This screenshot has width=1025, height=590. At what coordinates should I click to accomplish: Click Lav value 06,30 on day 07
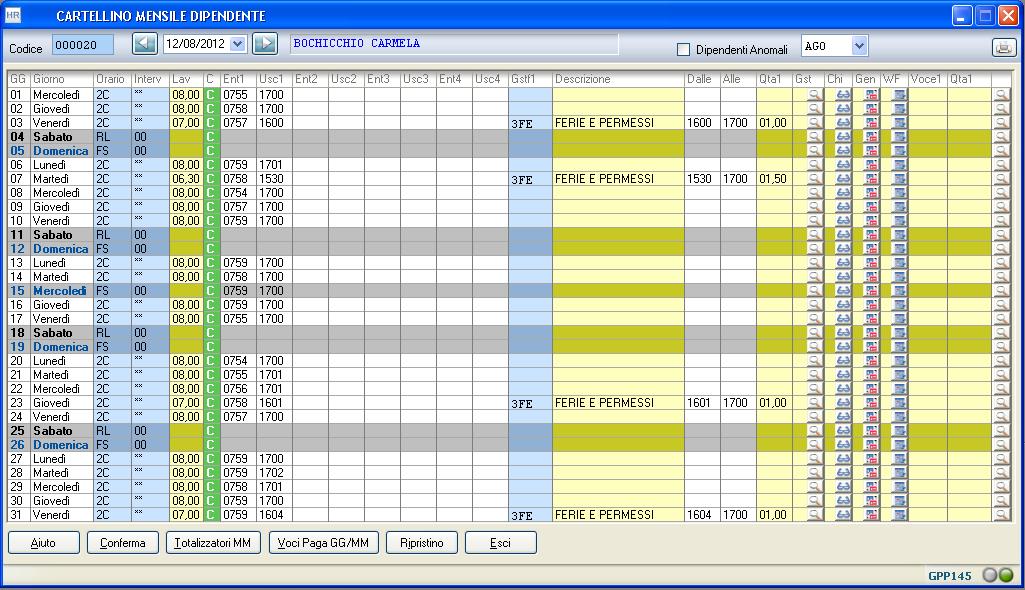[186, 179]
